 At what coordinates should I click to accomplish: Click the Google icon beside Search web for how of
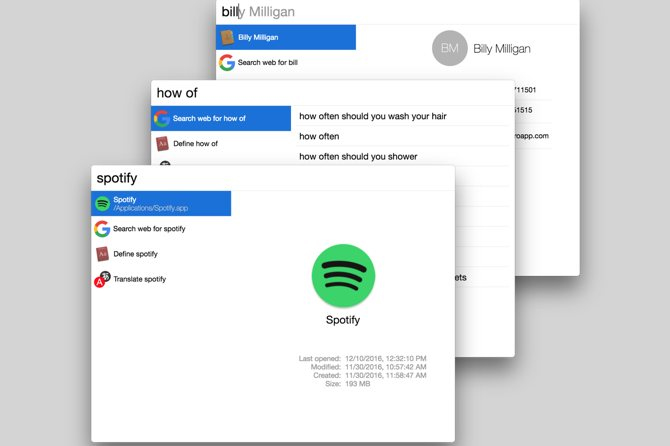point(162,118)
